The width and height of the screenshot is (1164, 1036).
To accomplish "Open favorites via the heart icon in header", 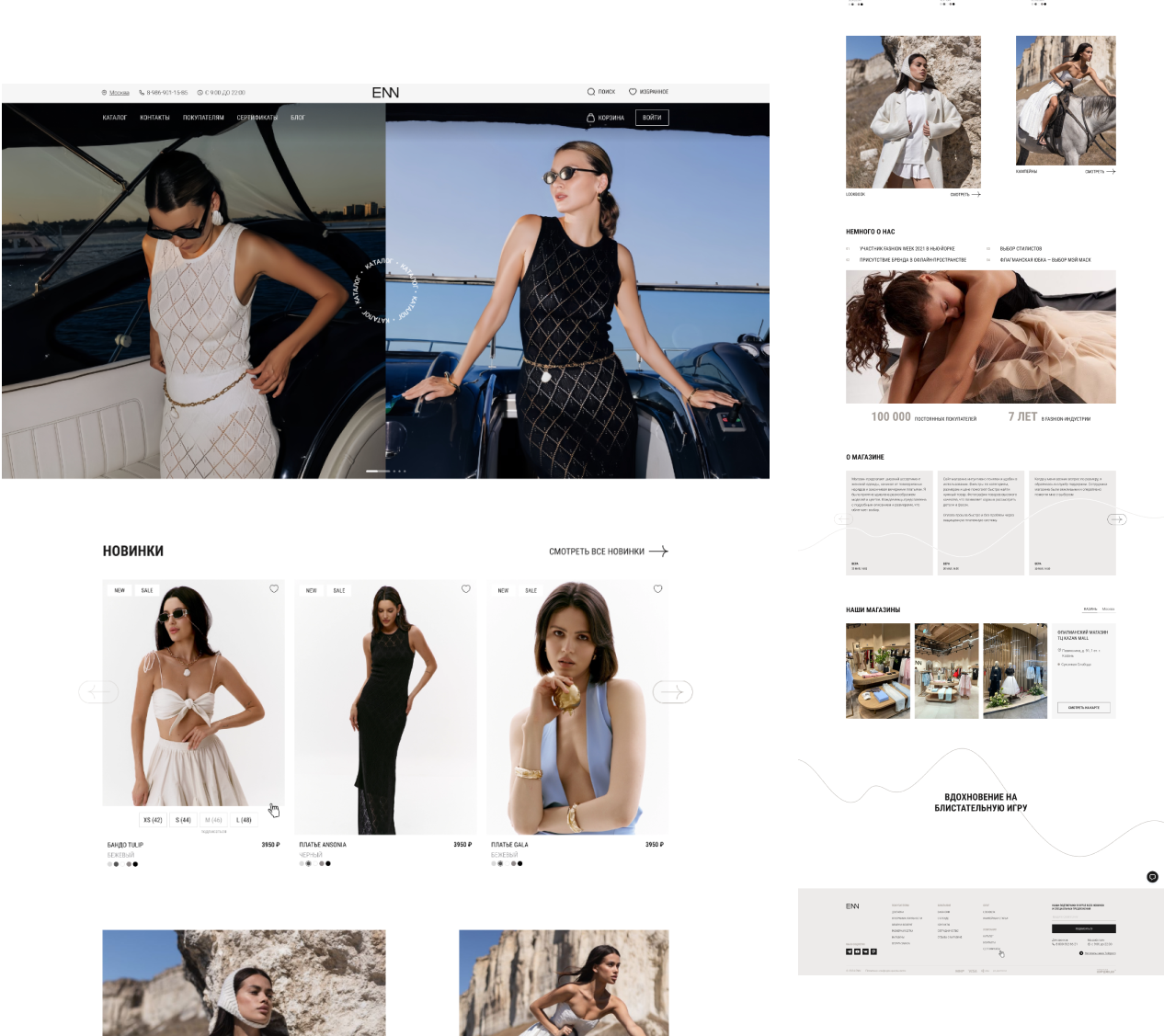I will click(x=633, y=92).
